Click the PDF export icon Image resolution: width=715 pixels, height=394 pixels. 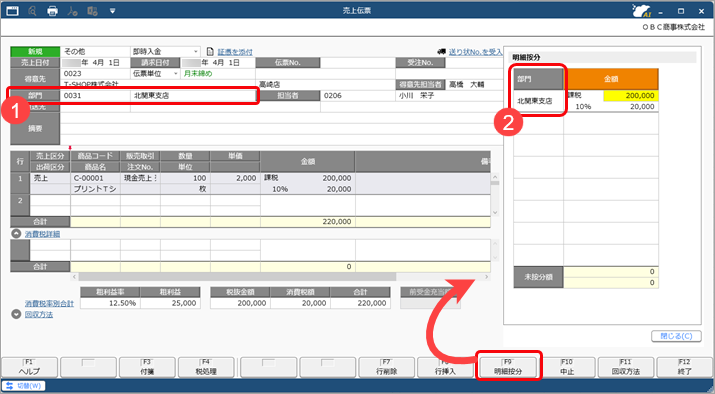point(72,10)
